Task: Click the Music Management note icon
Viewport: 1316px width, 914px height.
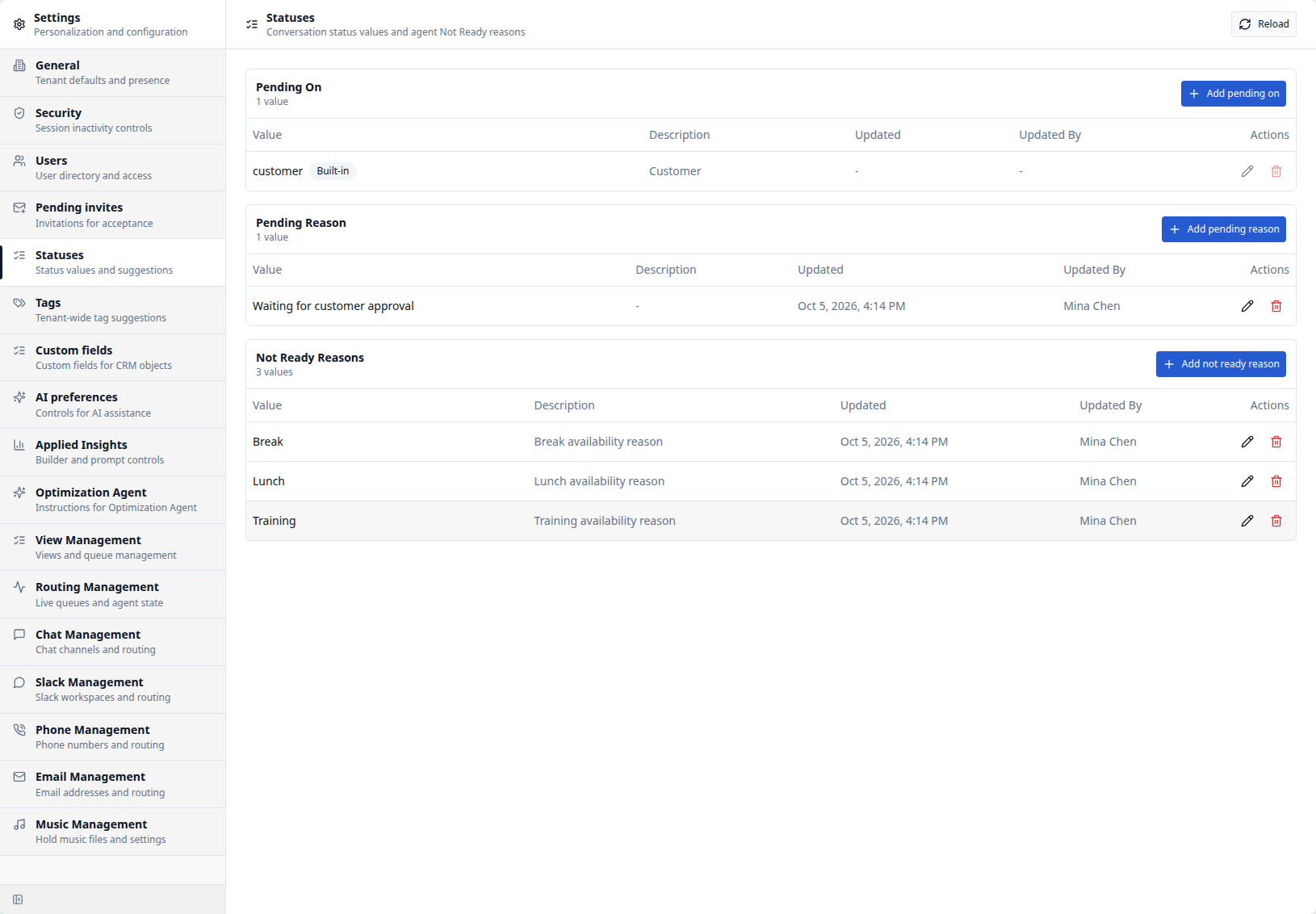Action: coord(19,824)
